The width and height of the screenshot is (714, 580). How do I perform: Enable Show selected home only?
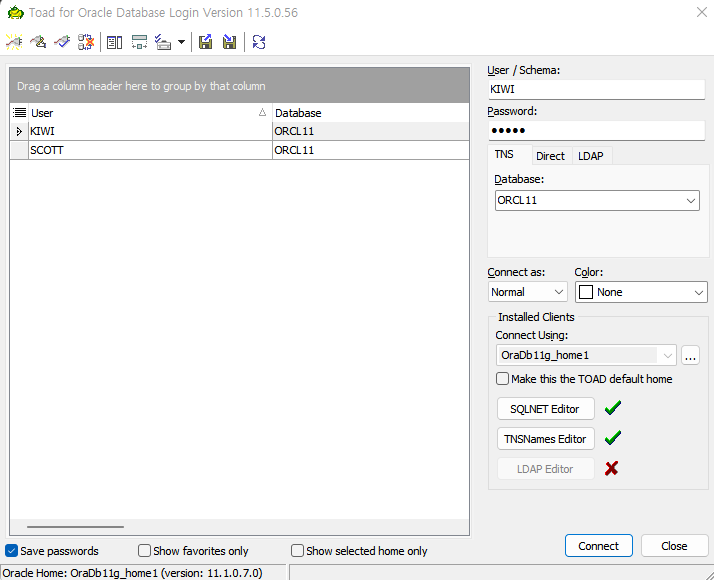(297, 551)
